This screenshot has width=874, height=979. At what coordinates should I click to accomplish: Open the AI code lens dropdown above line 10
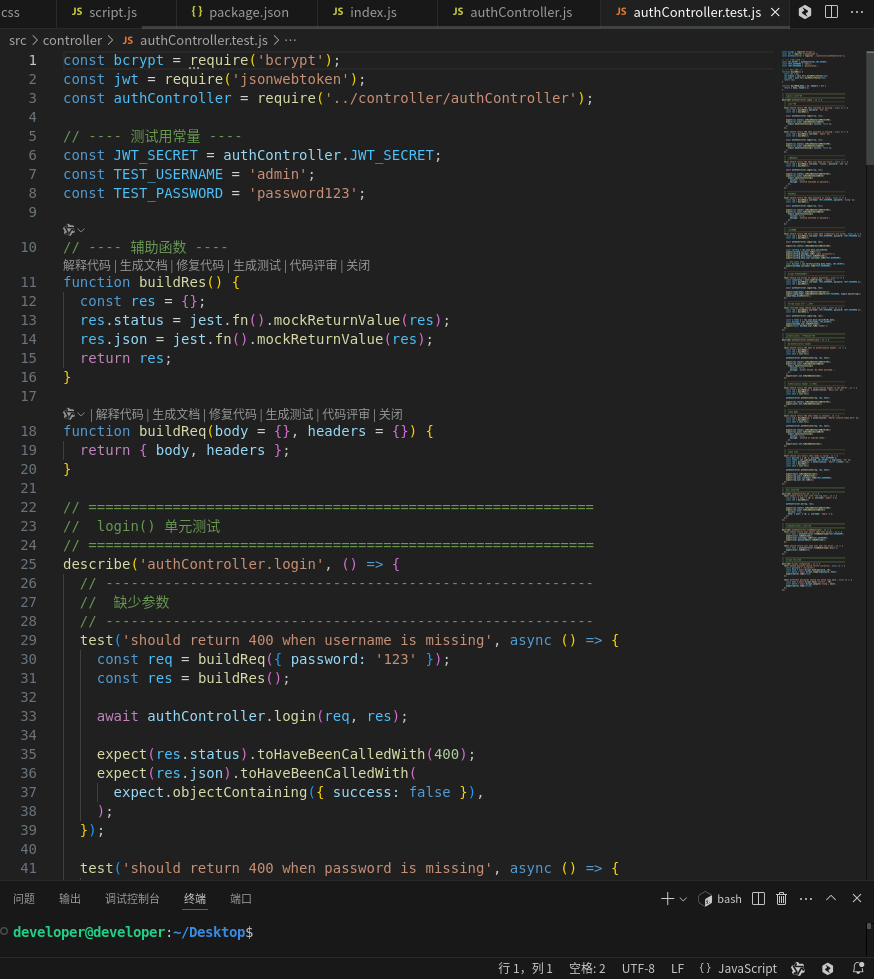coord(74,230)
